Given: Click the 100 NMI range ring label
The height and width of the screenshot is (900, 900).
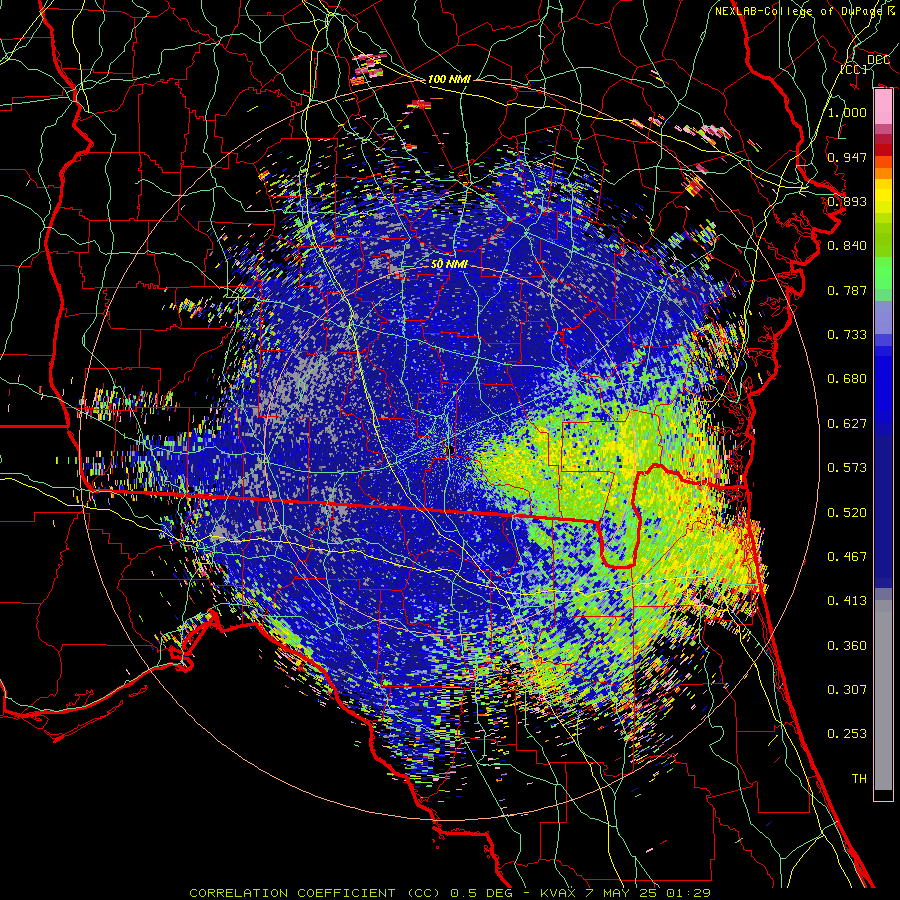Looking at the screenshot, I should click(x=449, y=79).
